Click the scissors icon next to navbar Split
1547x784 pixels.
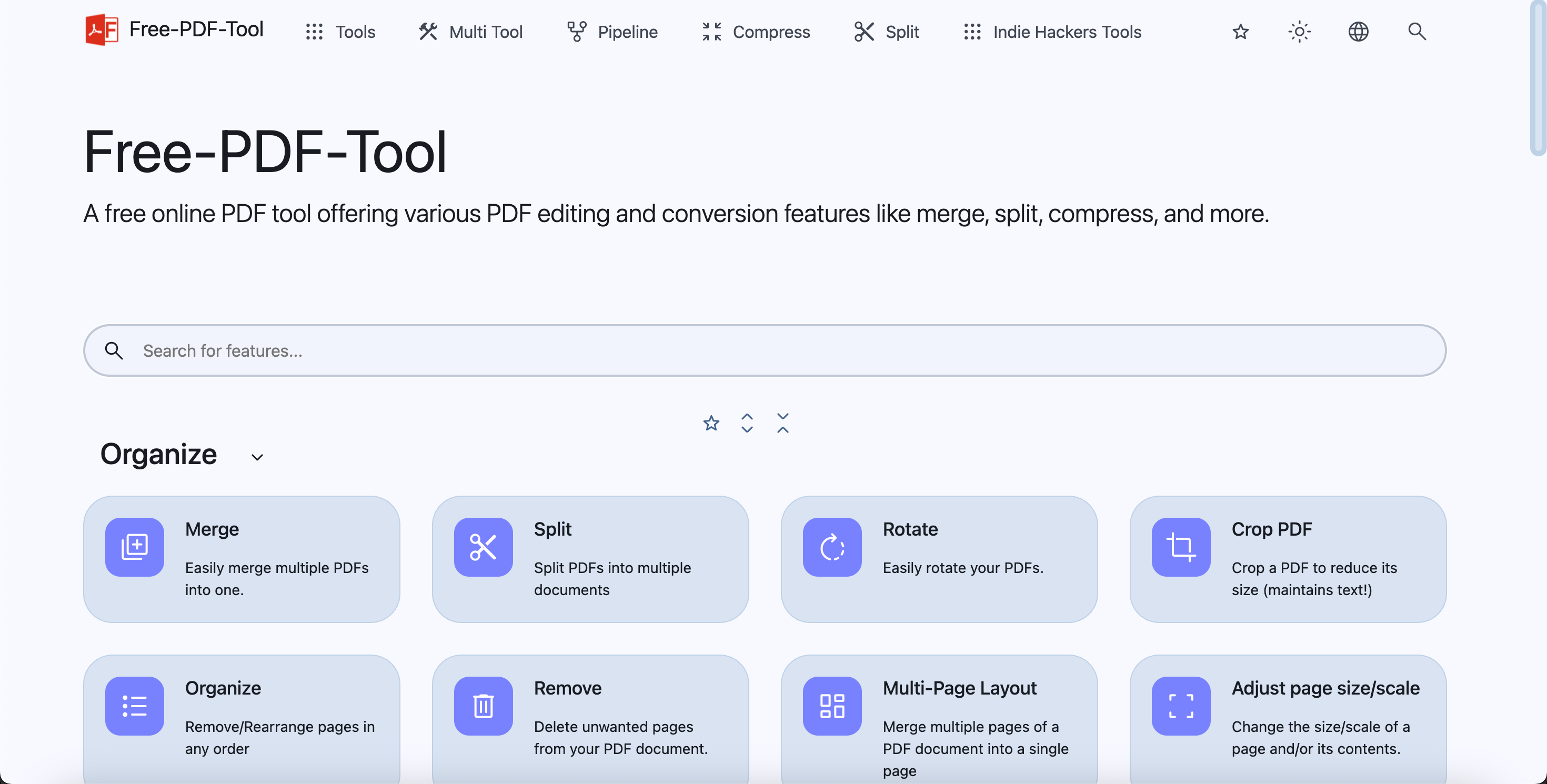(x=863, y=31)
